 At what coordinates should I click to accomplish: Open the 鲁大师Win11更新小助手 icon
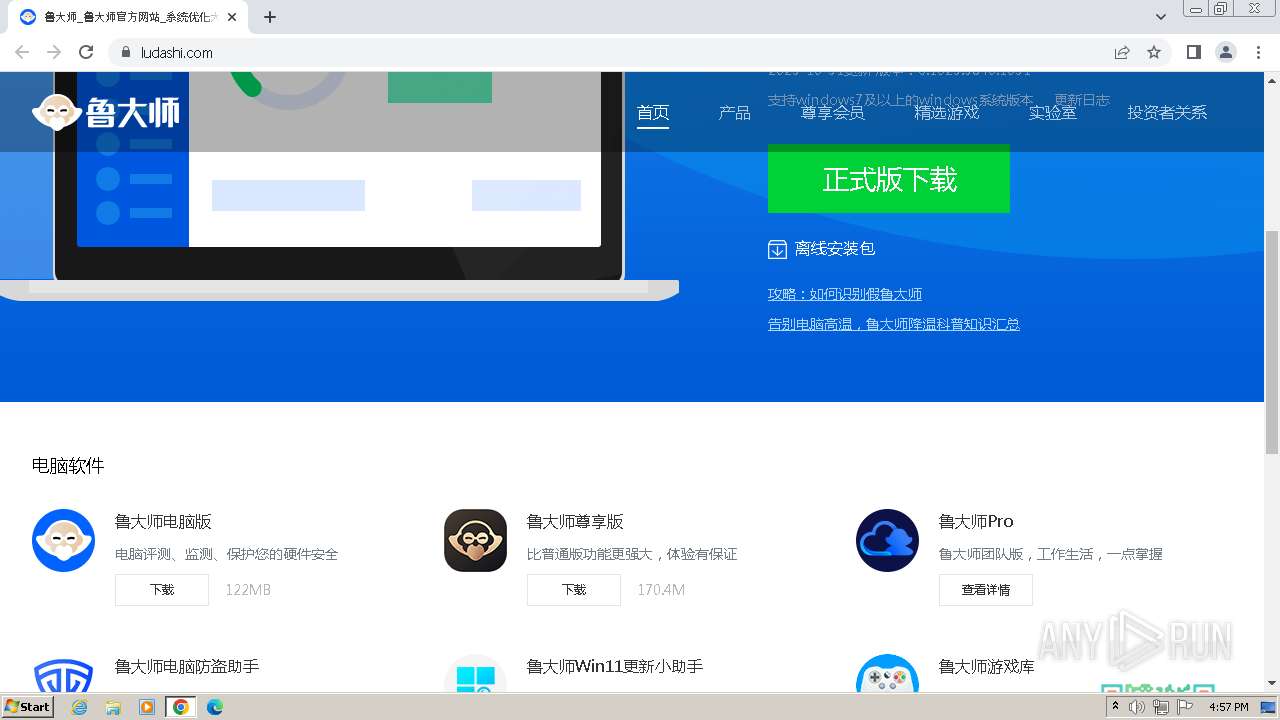(475, 675)
